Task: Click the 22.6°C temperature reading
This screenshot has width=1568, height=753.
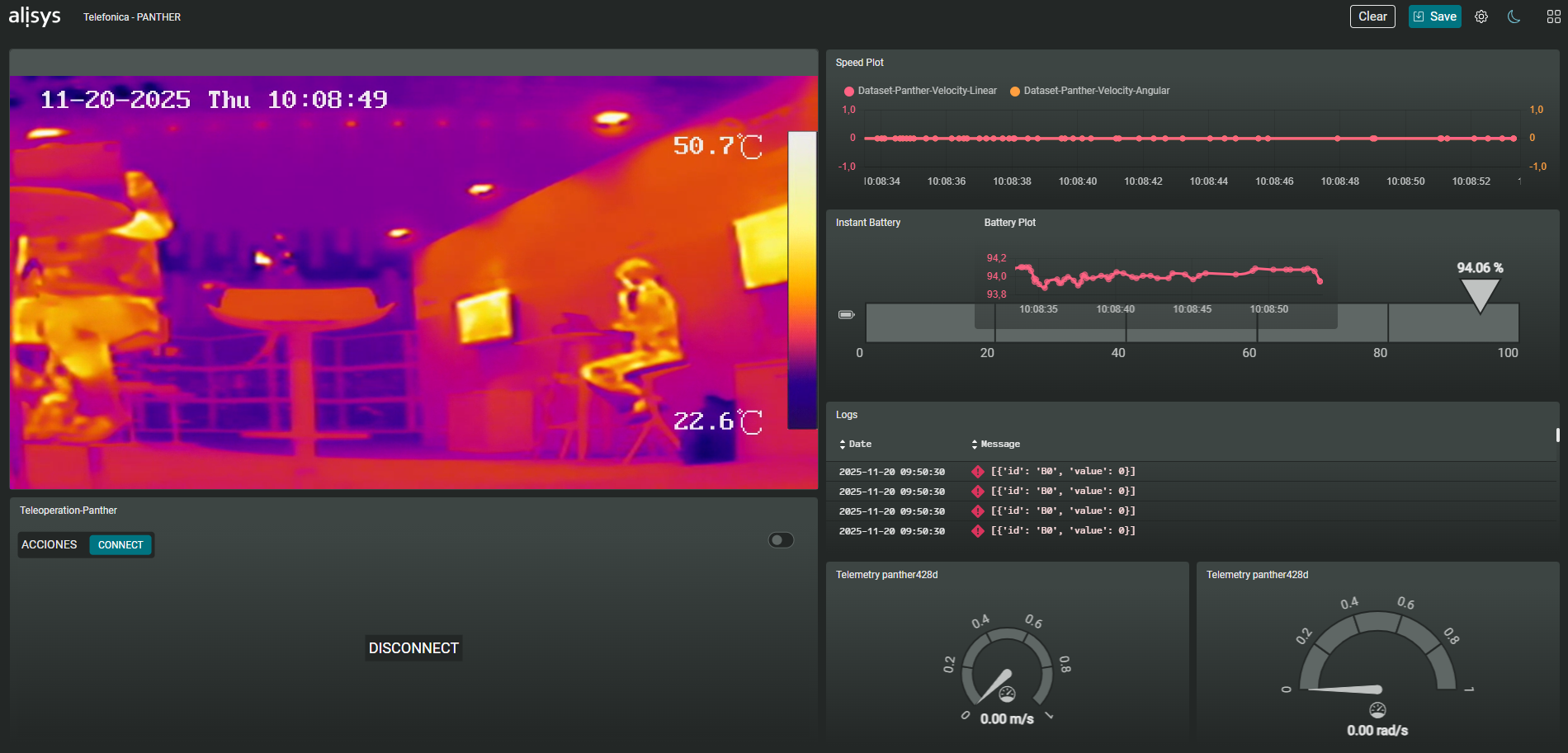Action: (718, 421)
